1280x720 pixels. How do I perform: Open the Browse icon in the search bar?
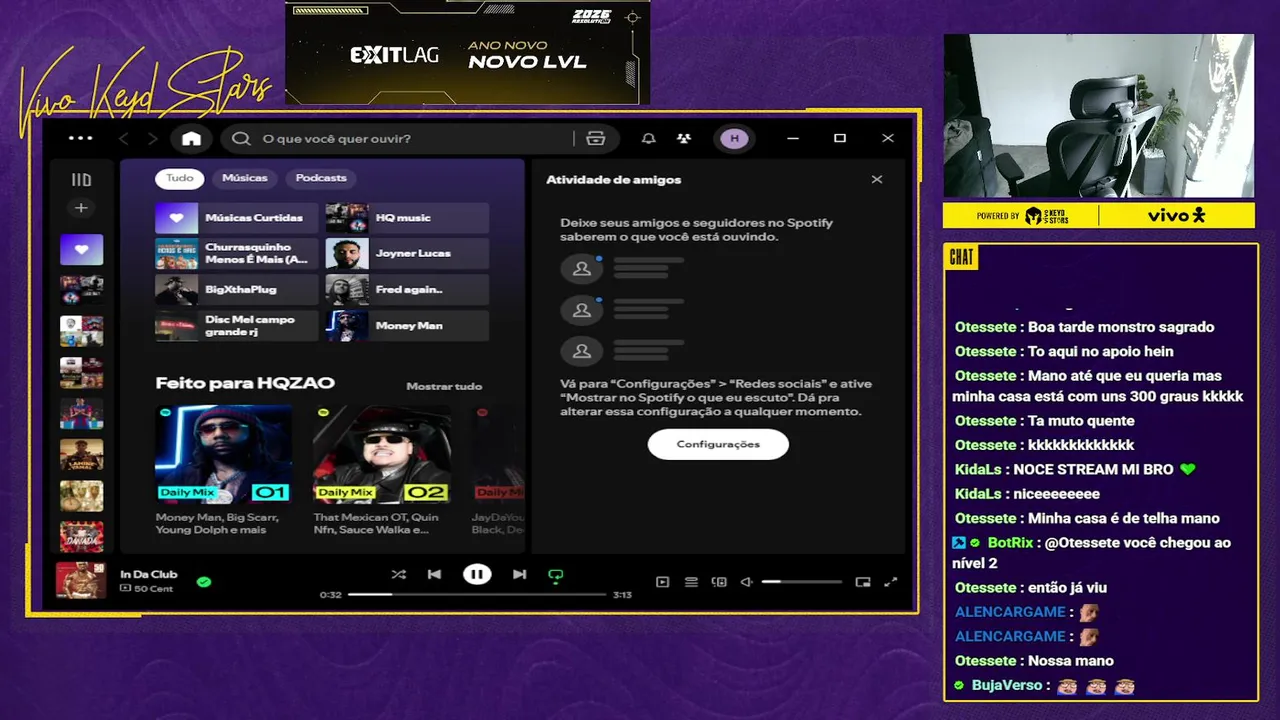(x=596, y=138)
